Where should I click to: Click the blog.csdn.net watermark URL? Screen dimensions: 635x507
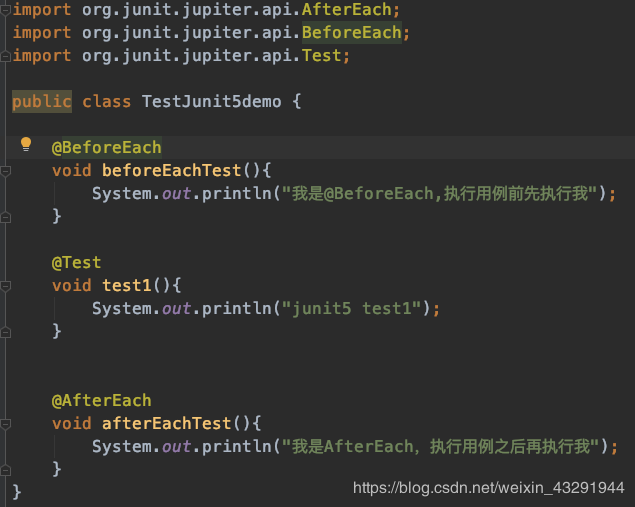click(489, 488)
